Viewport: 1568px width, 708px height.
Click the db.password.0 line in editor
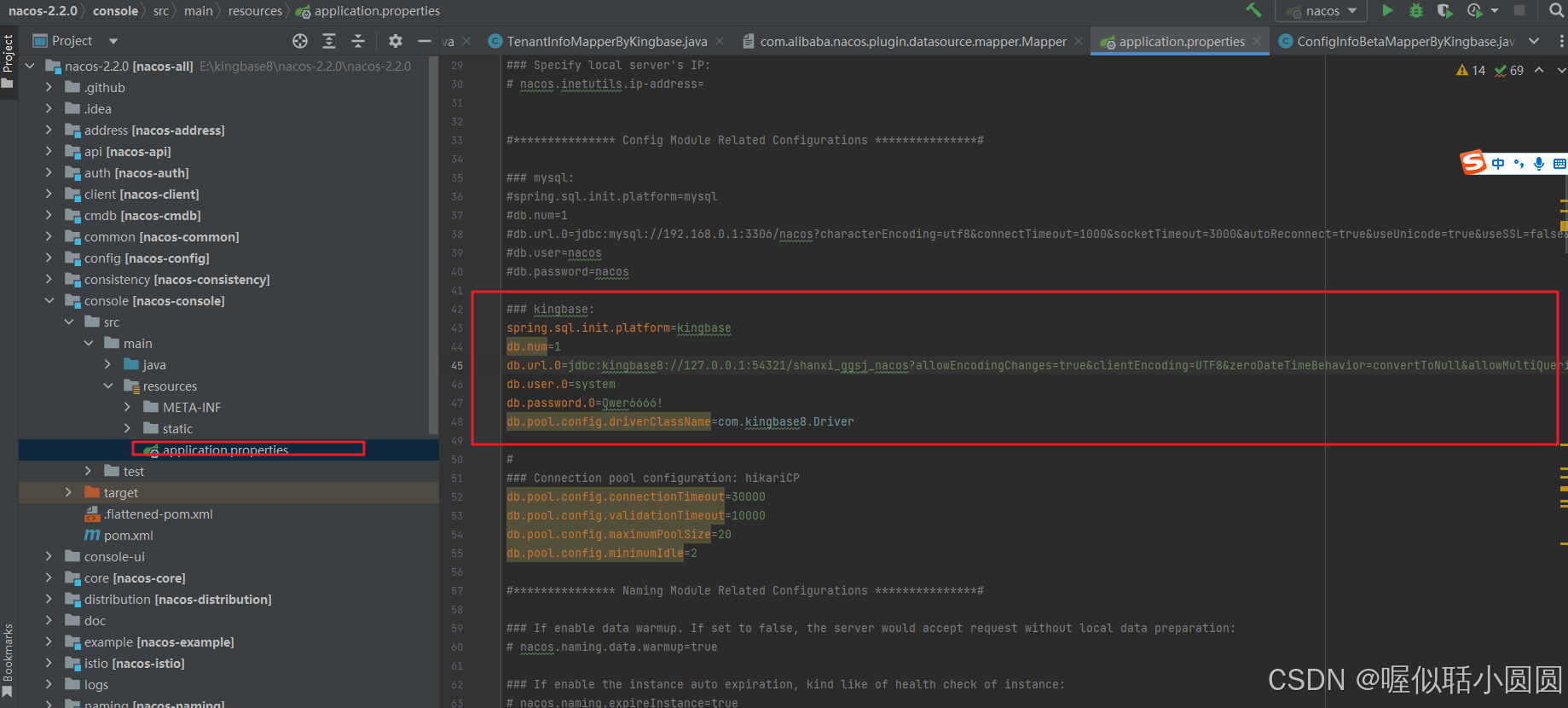pyautogui.click(x=584, y=403)
